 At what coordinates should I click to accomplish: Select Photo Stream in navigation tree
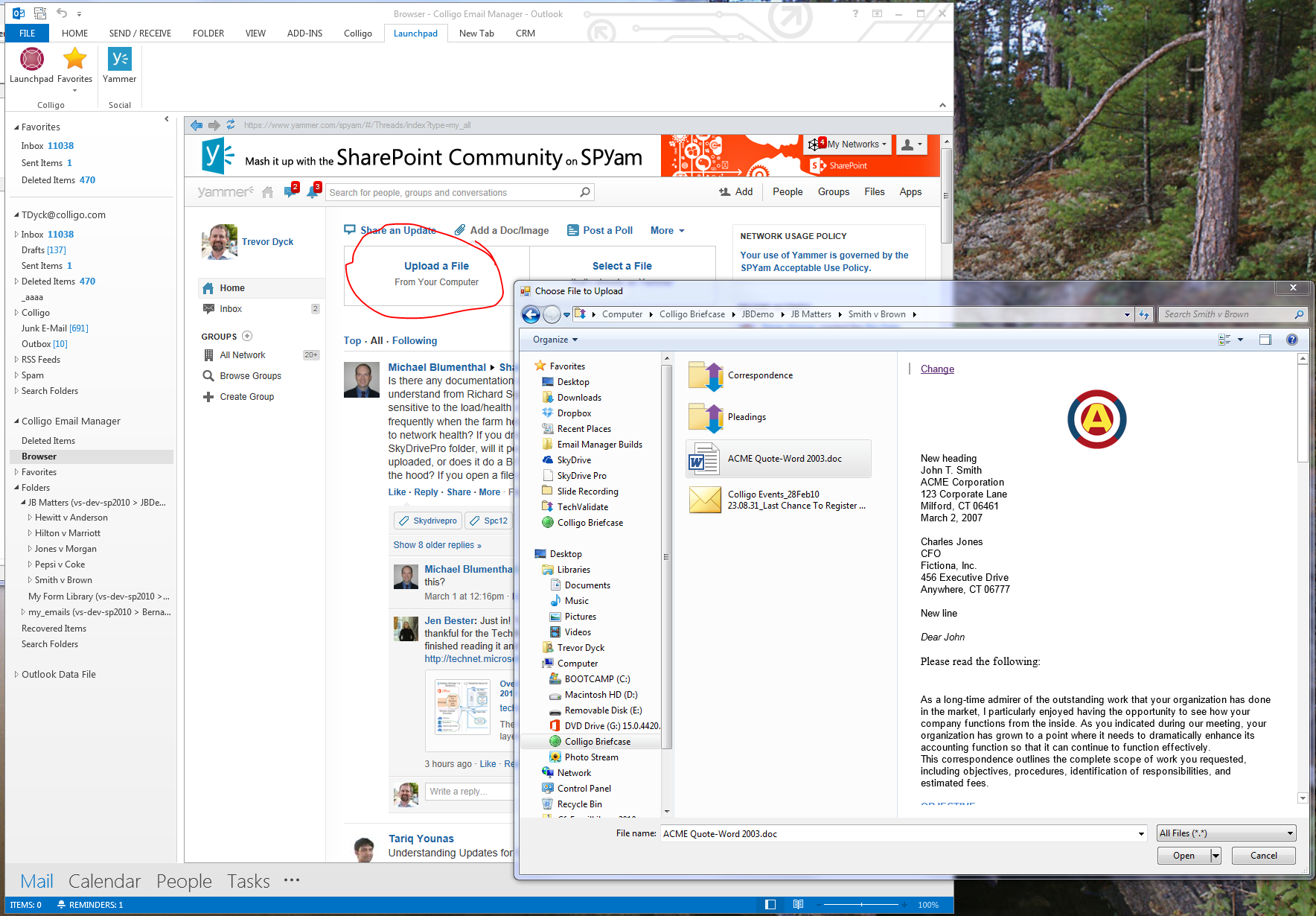click(591, 757)
